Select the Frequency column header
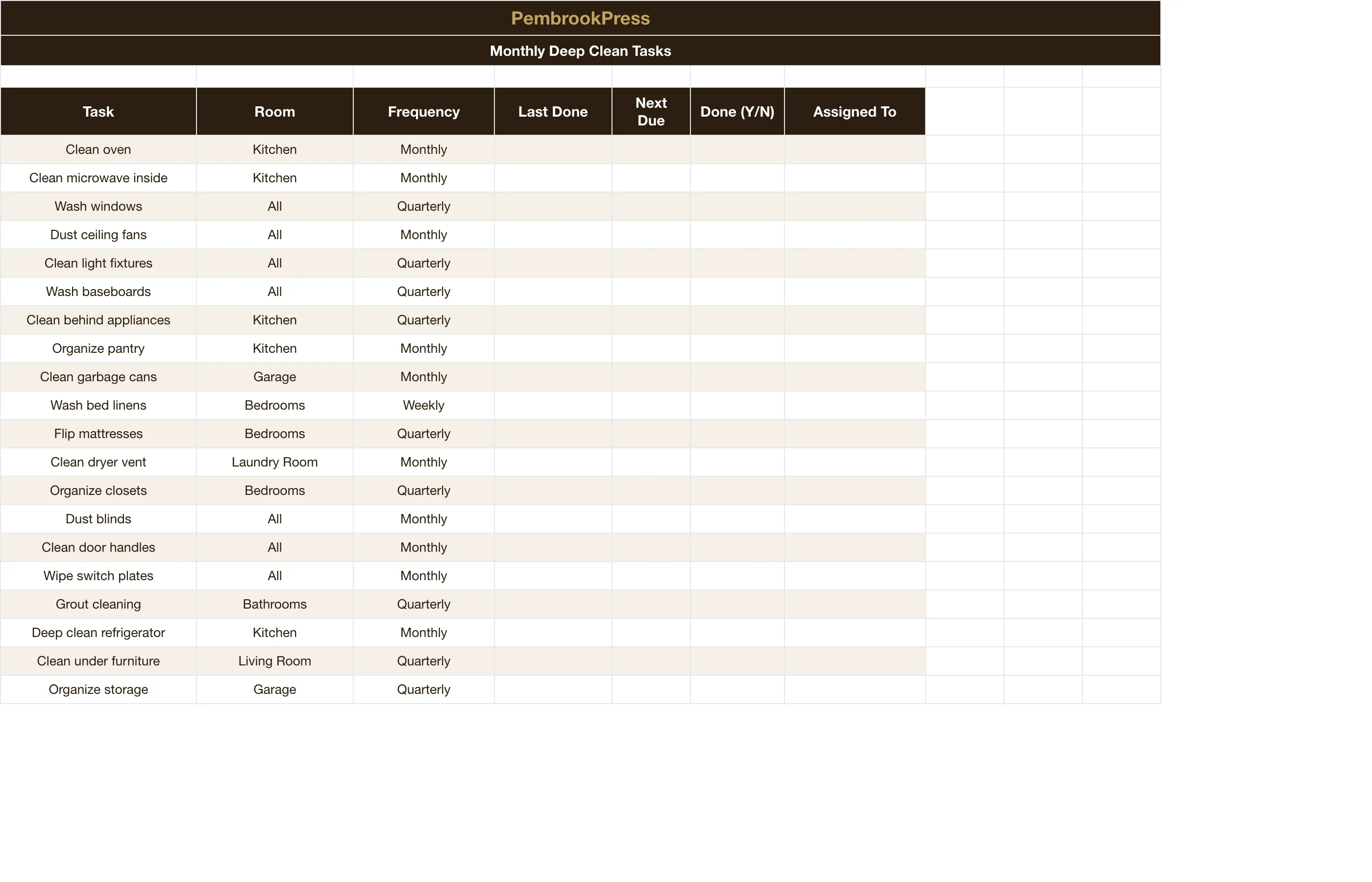1372x882 pixels. point(424,112)
